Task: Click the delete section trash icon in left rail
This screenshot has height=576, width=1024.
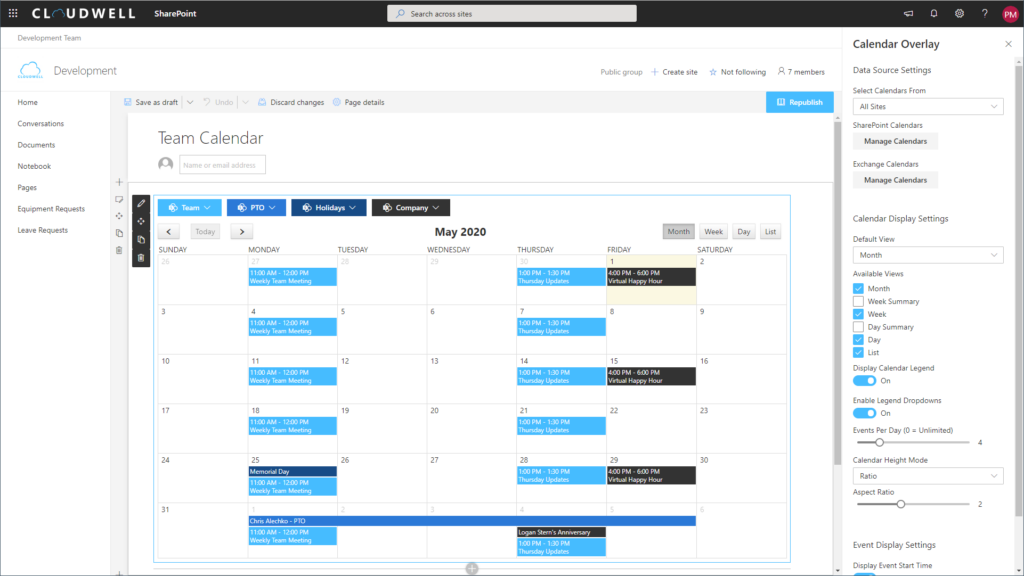Action: (x=119, y=250)
